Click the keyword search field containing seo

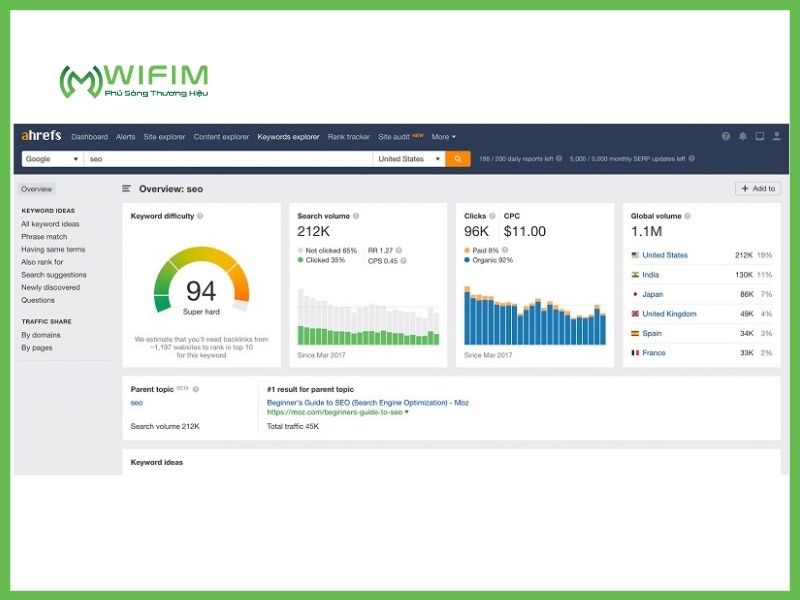click(x=228, y=159)
